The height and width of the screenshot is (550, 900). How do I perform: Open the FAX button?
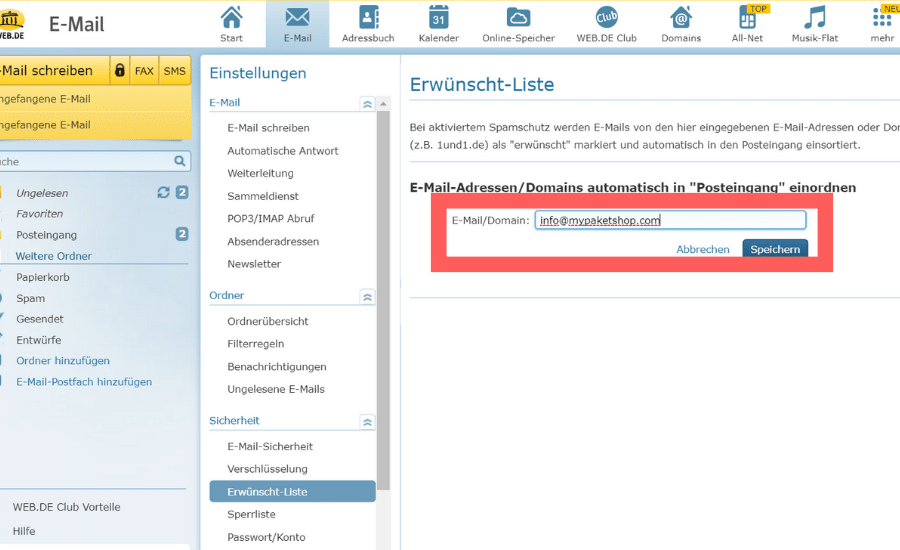point(144,71)
